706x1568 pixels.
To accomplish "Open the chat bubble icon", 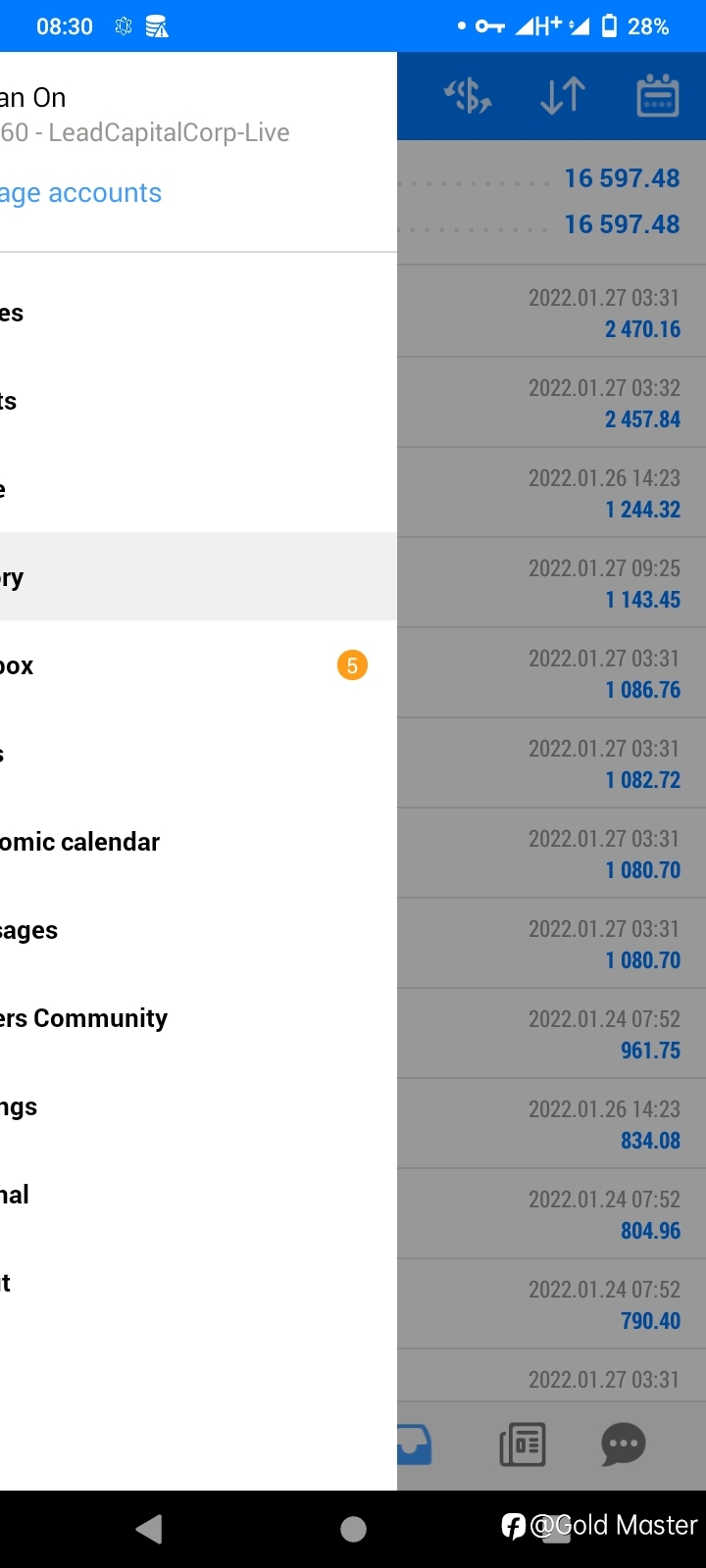I will click(x=624, y=1445).
